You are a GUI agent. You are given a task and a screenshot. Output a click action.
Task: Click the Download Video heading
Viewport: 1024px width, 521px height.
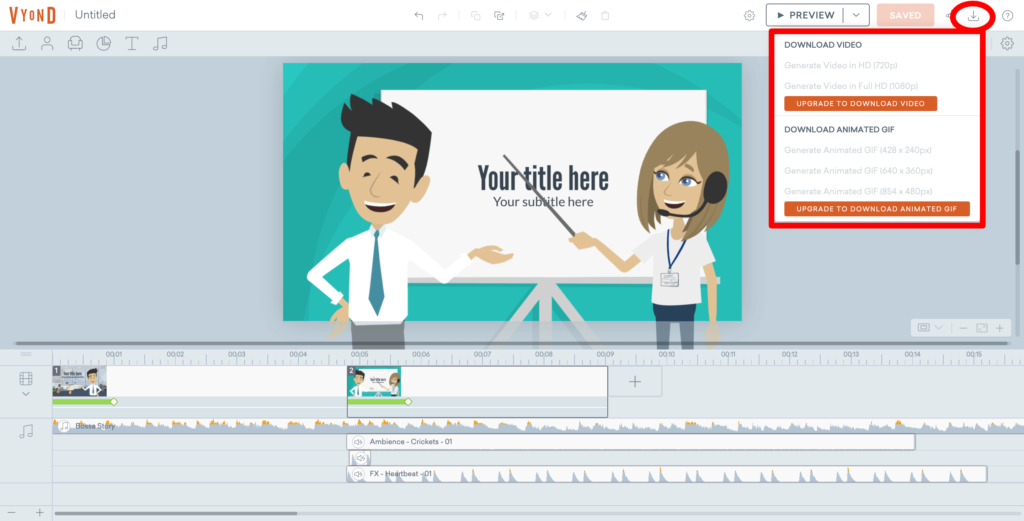click(823, 45)
